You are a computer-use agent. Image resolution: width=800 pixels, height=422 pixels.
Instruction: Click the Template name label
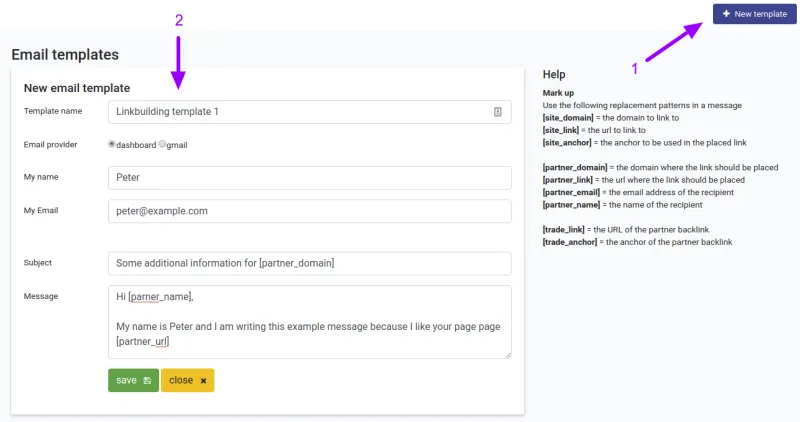(53, 111)
